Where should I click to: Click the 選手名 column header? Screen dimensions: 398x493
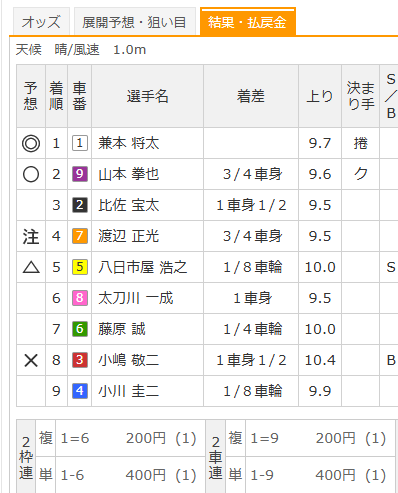tap(147, 96)
